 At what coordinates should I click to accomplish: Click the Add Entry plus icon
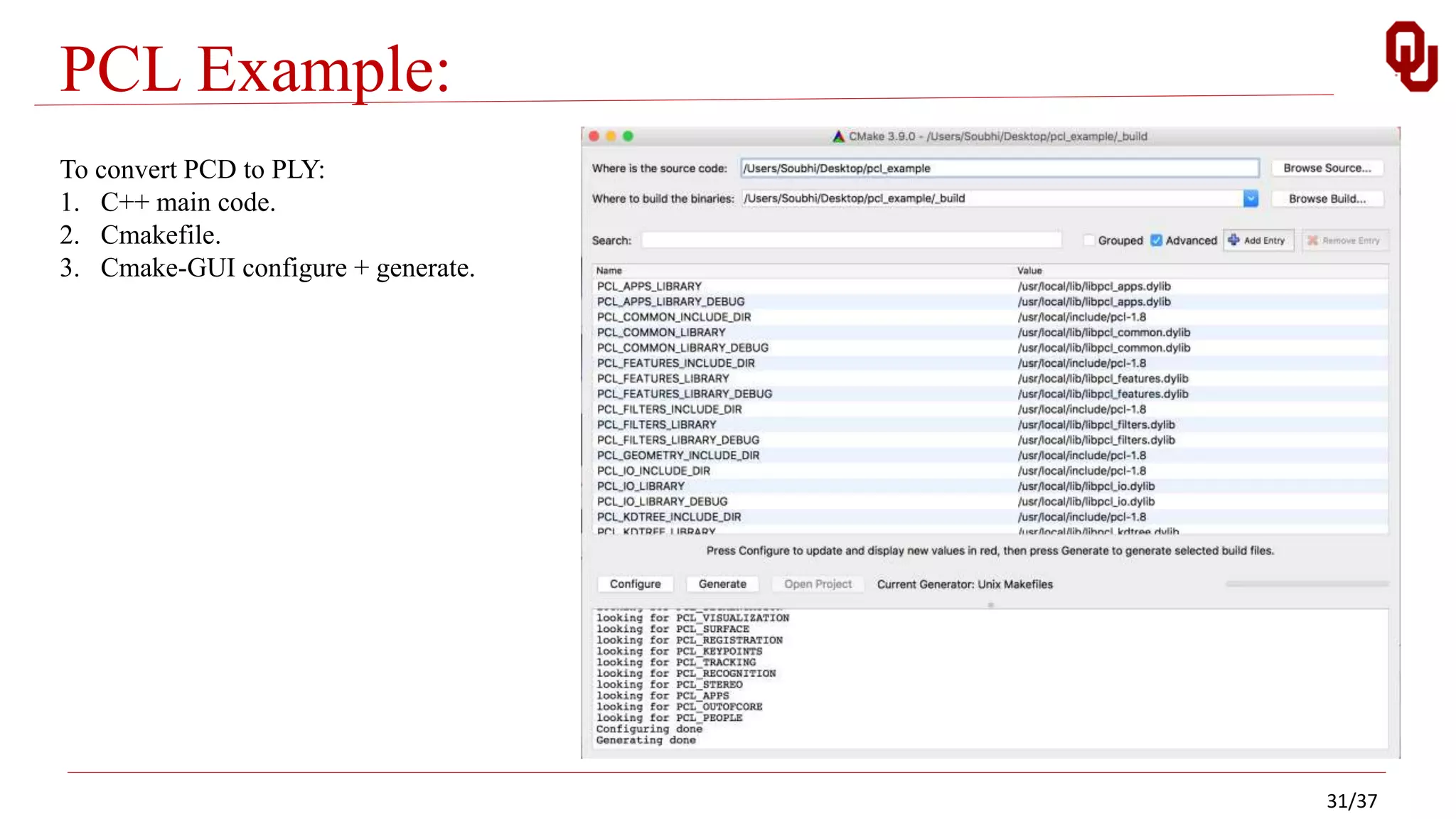click(1233, 240)
